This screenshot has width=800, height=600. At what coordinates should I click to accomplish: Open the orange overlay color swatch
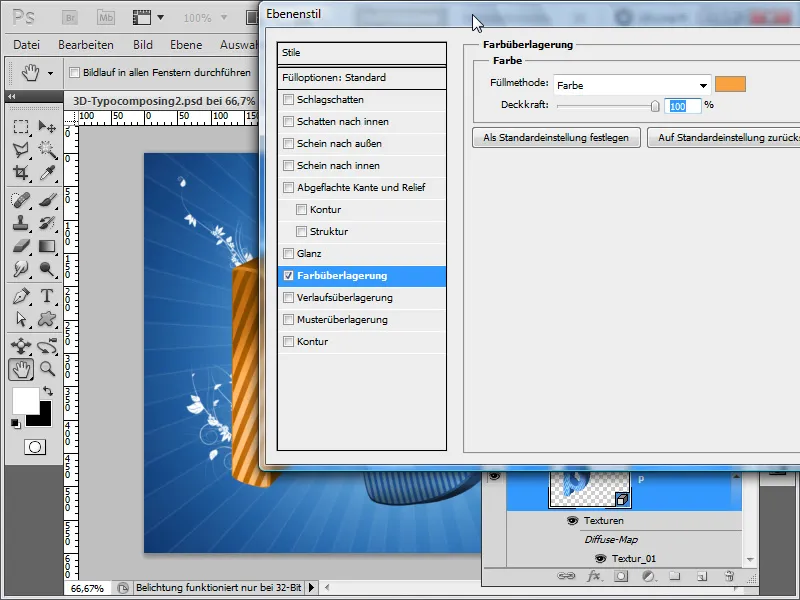730,84
